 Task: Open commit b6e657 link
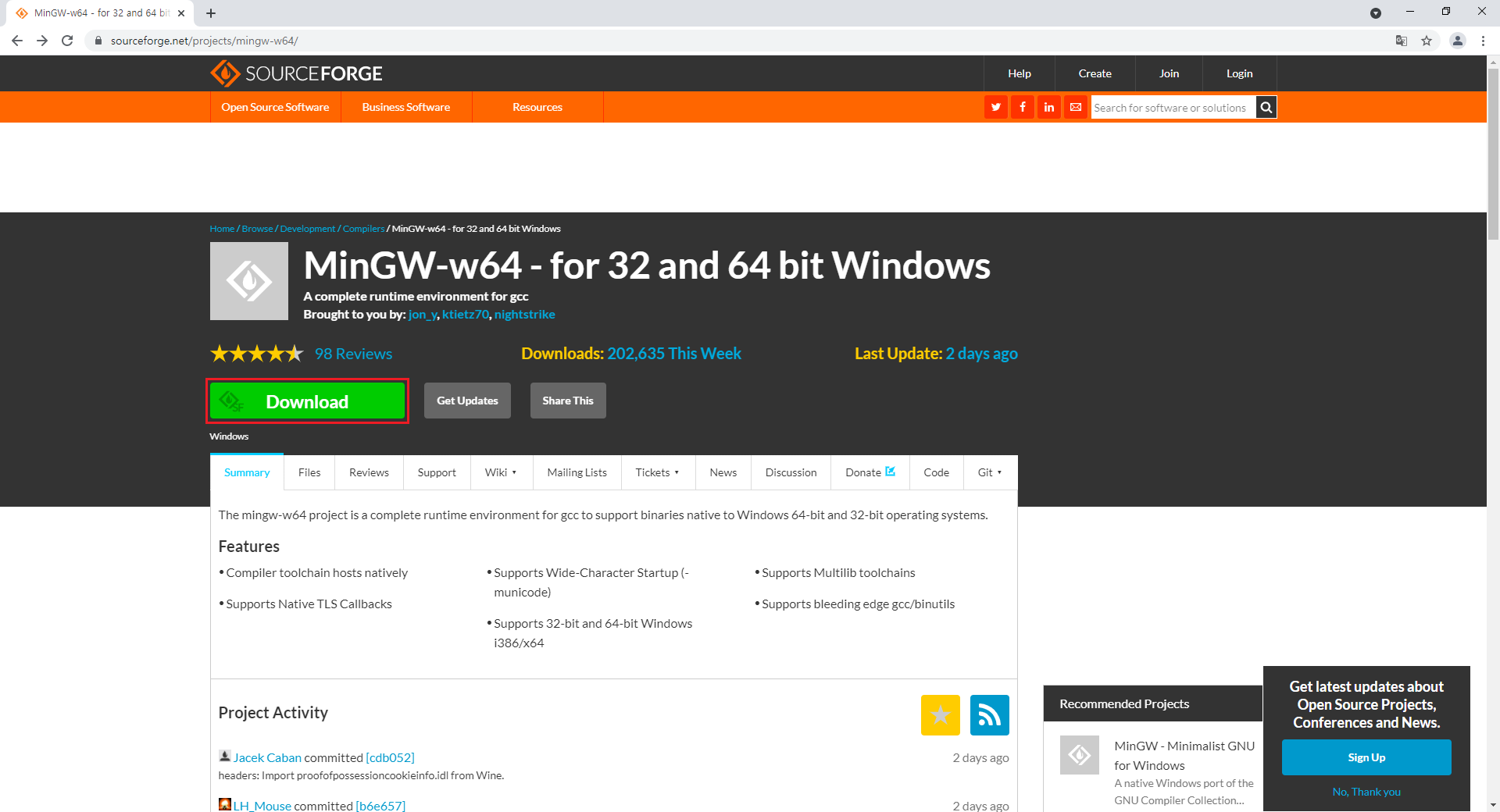point(380,806)
